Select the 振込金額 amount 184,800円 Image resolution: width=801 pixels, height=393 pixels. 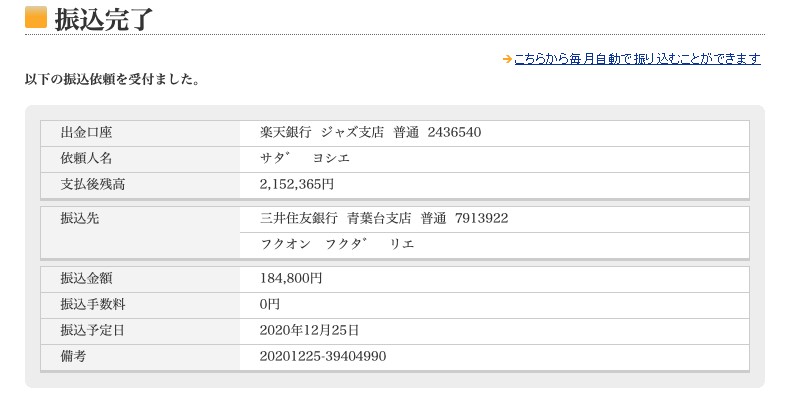(x=291, y=279)
